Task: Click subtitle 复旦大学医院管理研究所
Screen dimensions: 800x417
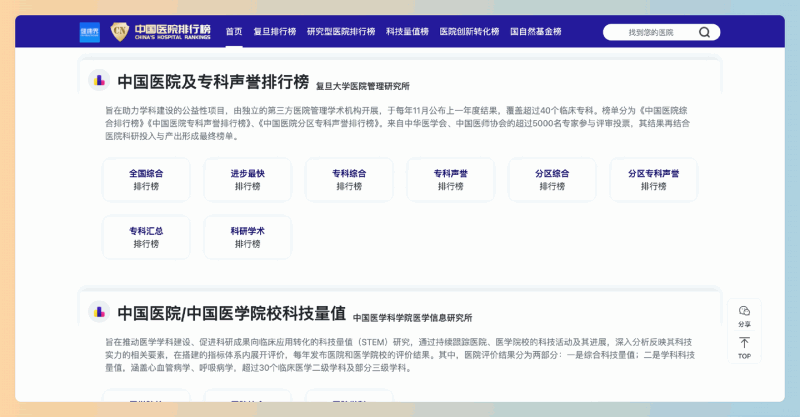Action: click(x=363, y=86)
